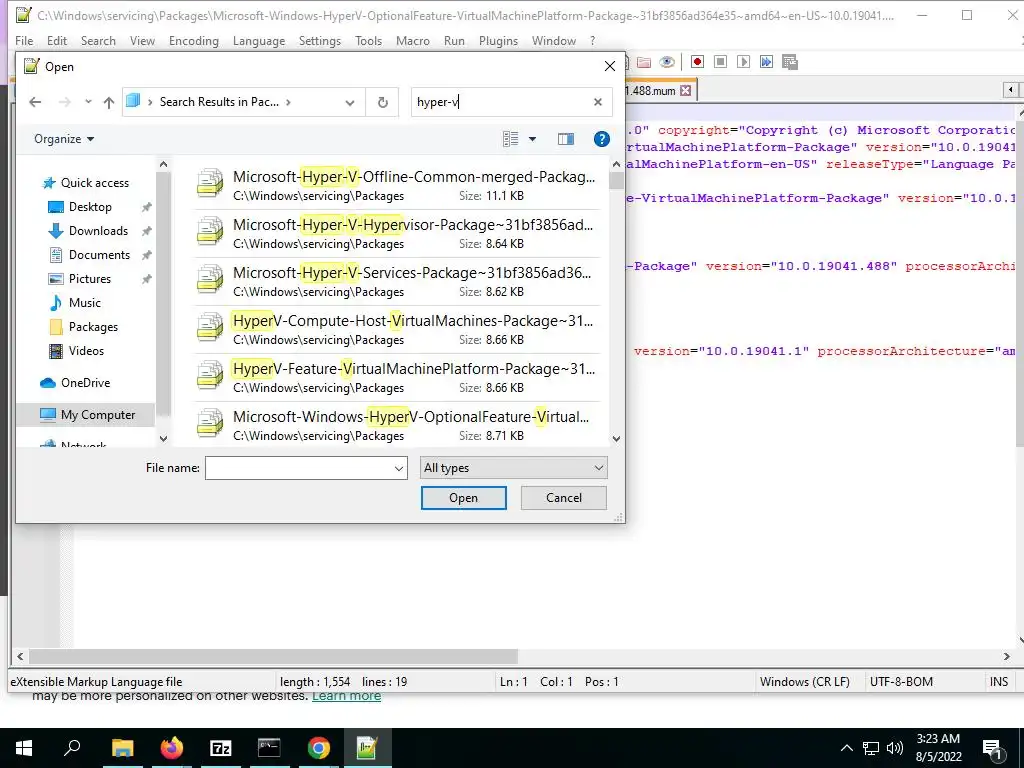Refresh the search results
Viewport: 1024px width, 768px height.
click(383, 103)
